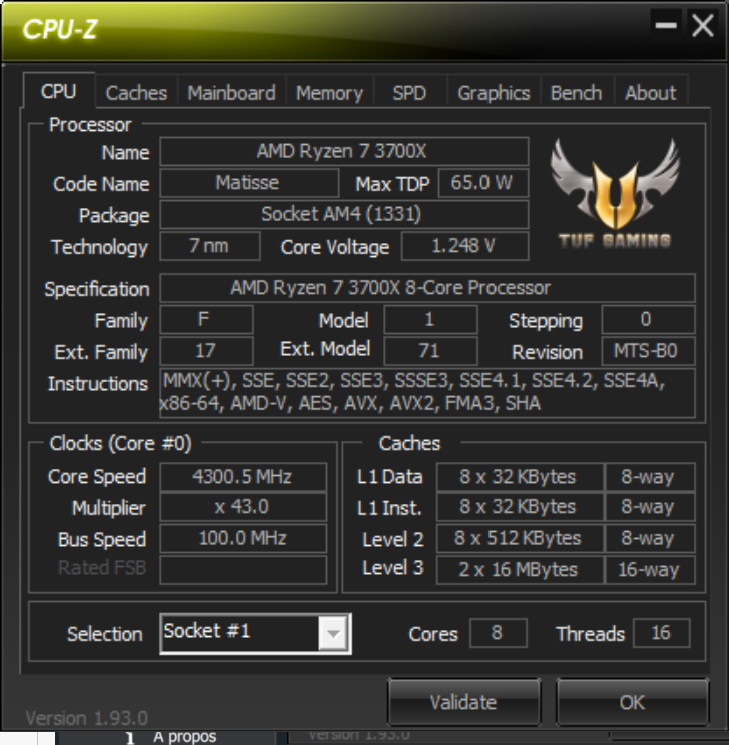The width and height of the screenshot is (729, 745).
Task: Click the Threads count field
Action: coord(661,633)
